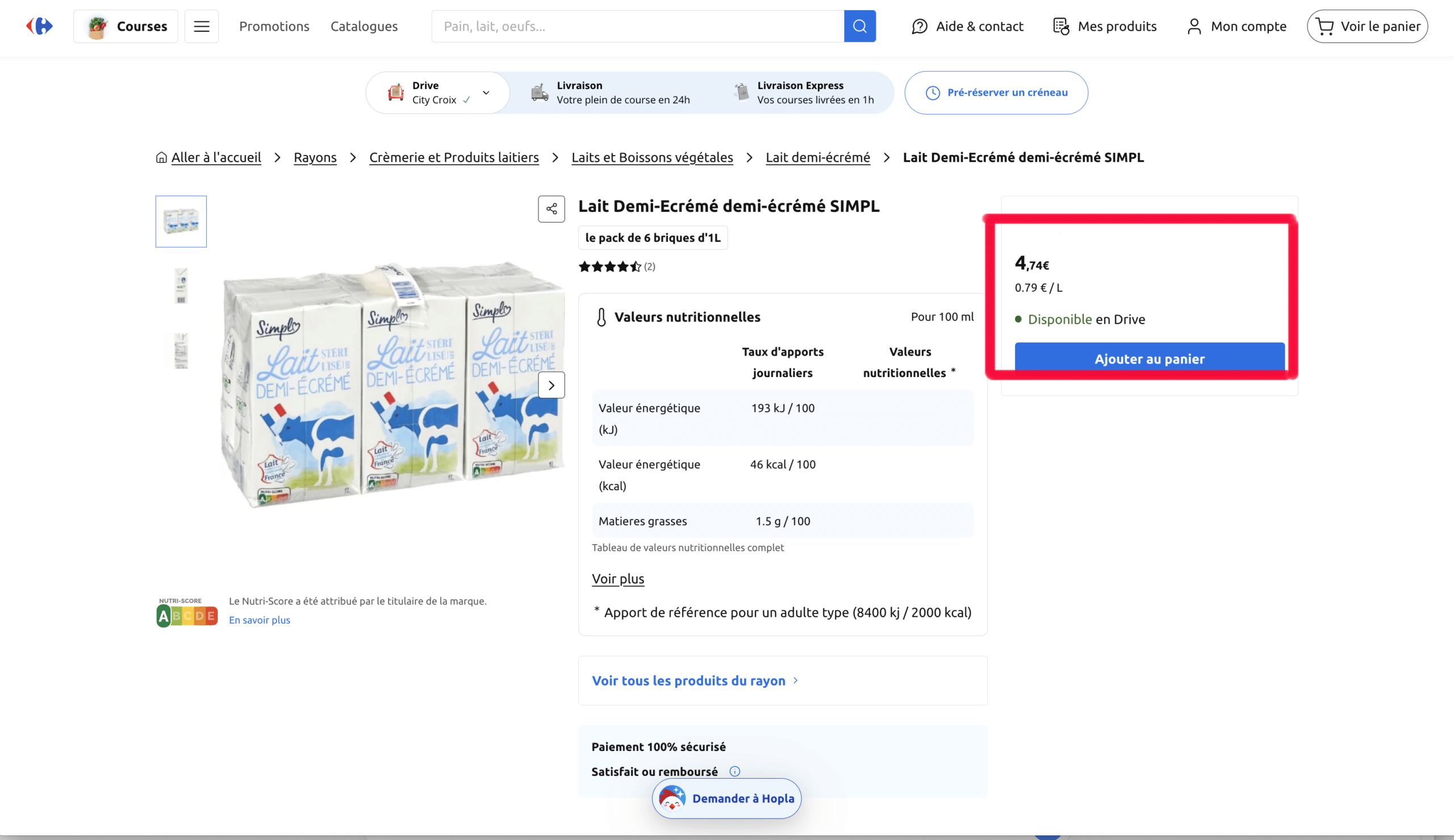The image size is (1454, 840).
Task: Open Mes produits list
Action: [1105, 26]
